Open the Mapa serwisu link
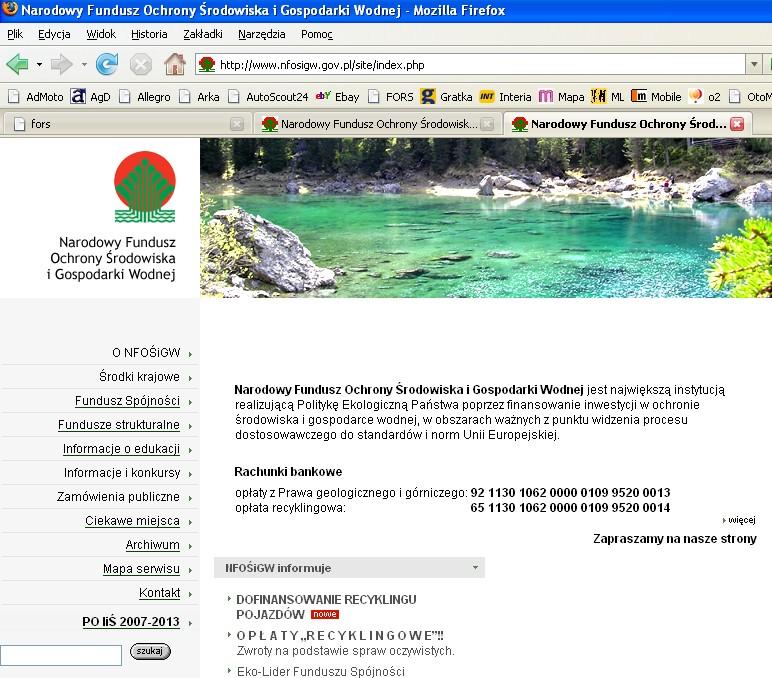This screenshot has height=678, width=772. pos(141,569)
